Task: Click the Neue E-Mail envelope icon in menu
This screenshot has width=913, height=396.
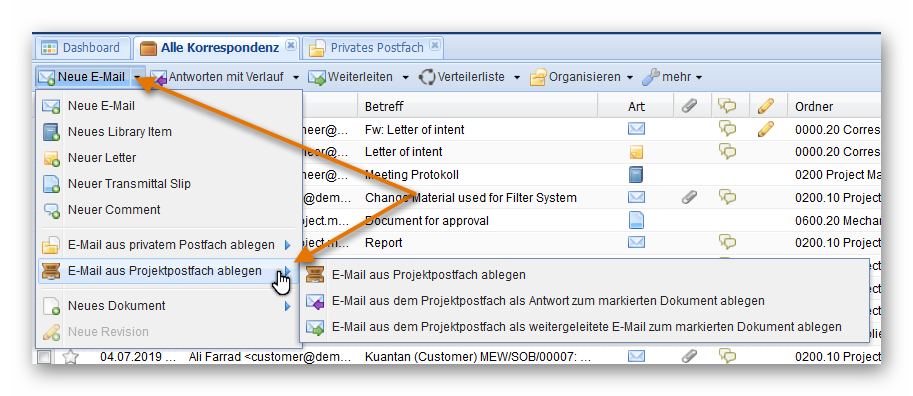Action: pos(51,107)
